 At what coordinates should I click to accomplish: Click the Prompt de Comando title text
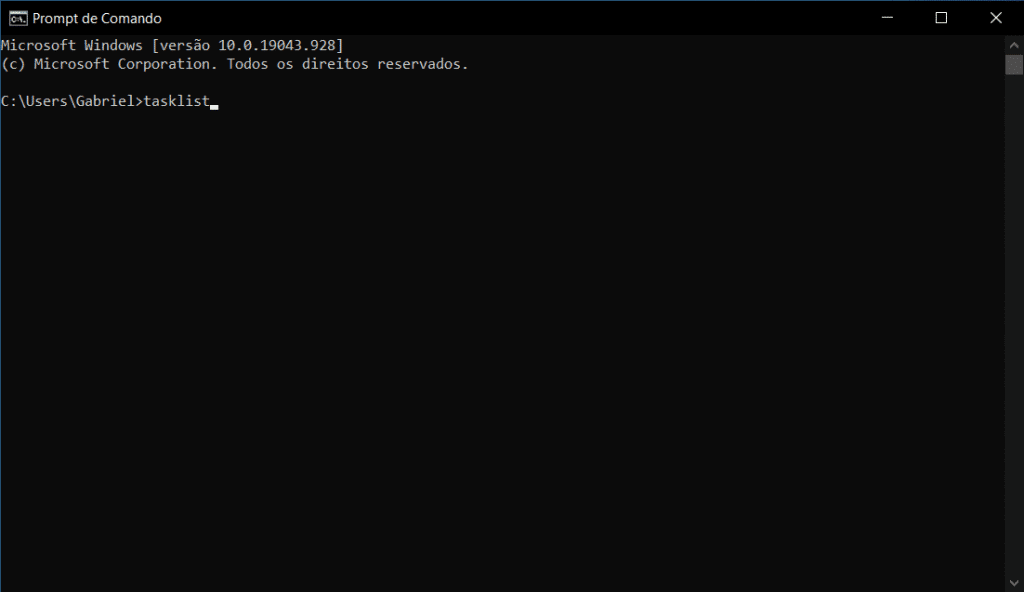click(x=97, y=18)
